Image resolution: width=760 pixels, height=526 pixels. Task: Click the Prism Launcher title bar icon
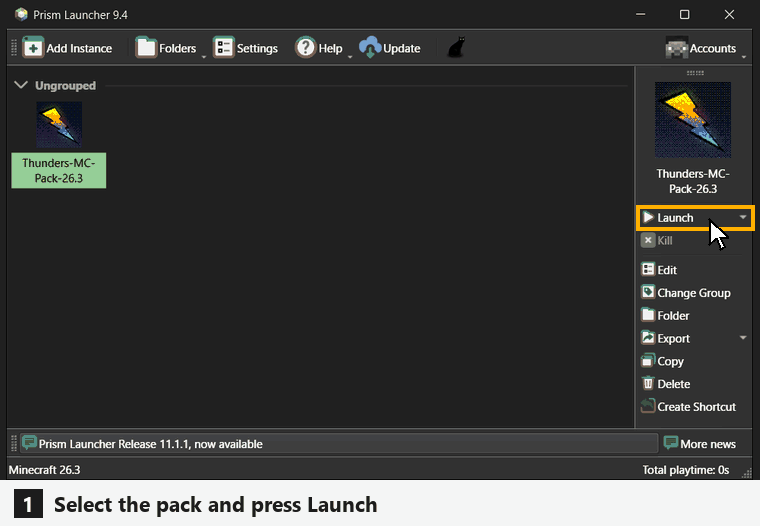21,15
